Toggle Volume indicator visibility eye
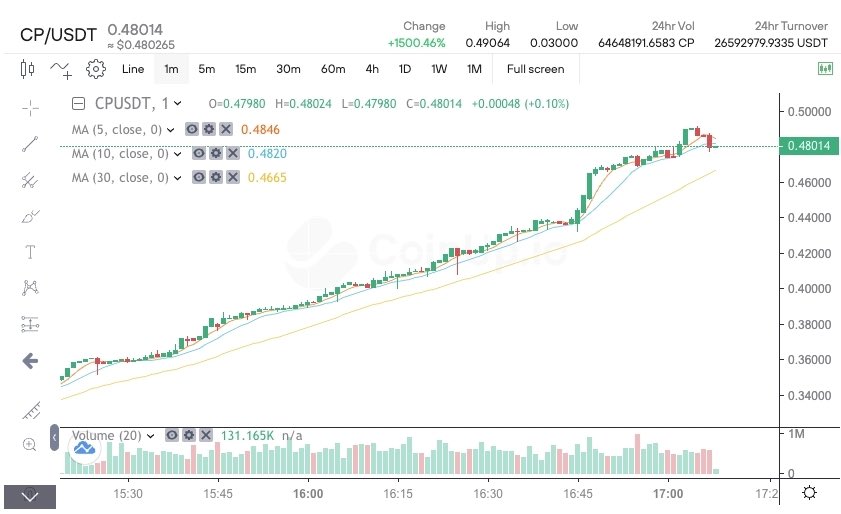Viewport: 841px width, 514px height. pyautogui.click(x=172, y=435)
